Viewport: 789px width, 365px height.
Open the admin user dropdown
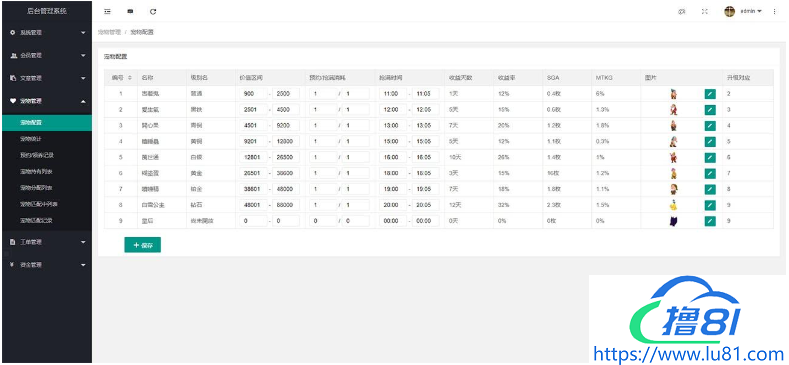743,11
